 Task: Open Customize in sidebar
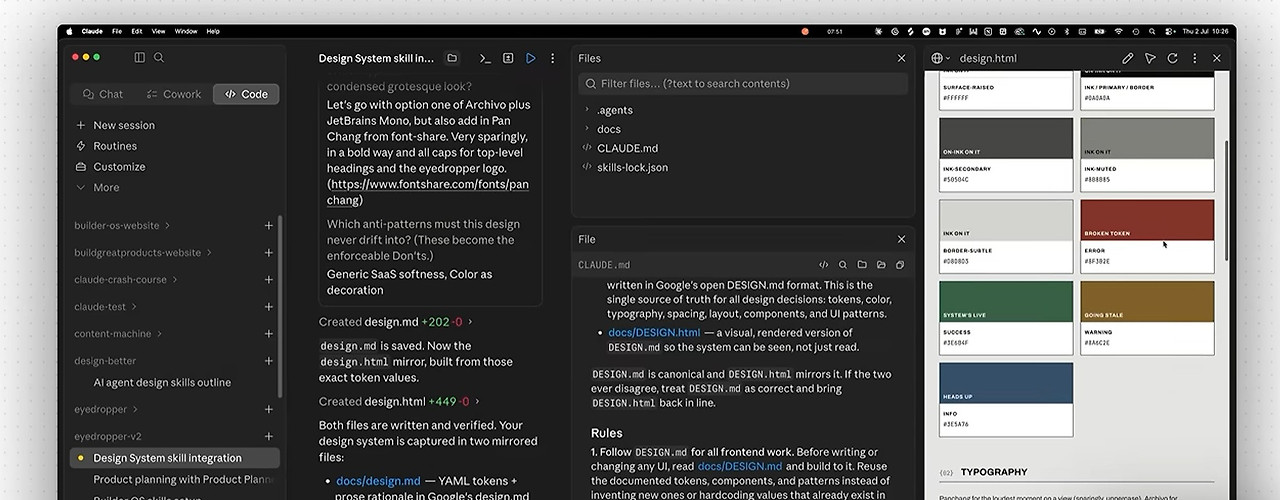coord(119,167)
